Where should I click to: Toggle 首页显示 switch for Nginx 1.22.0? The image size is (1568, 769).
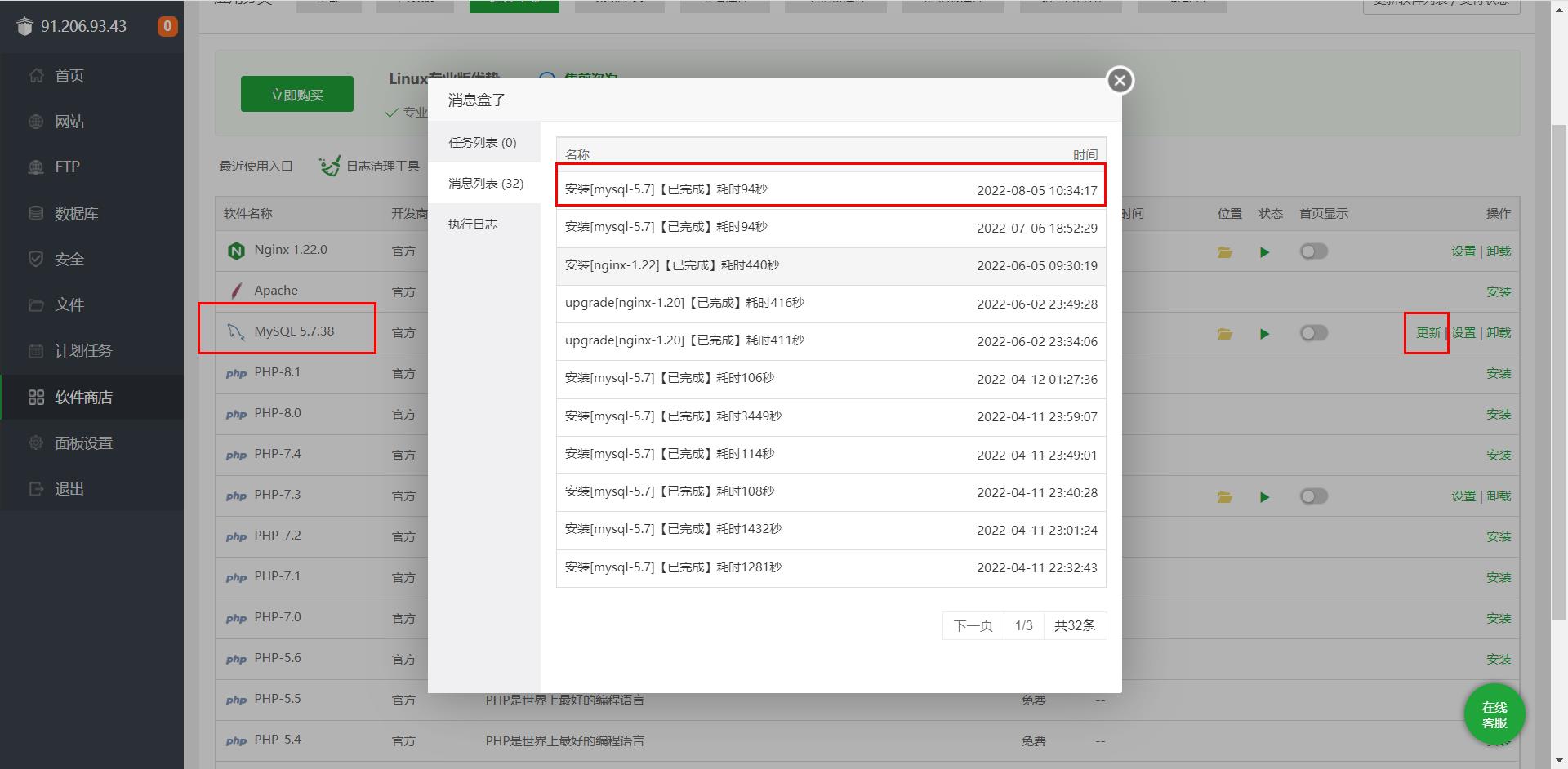(x=1314, y=251)
